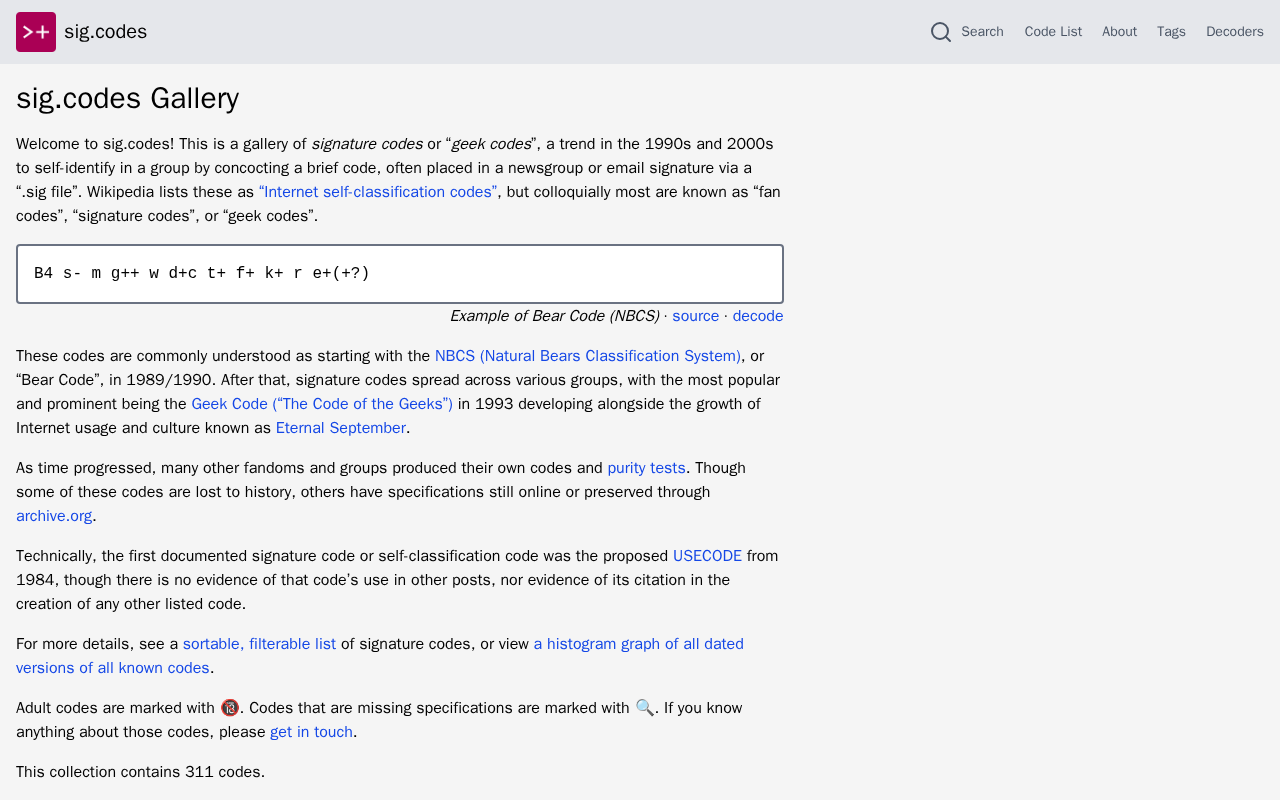Click the sig.codes logo icon
This screenshot has width=1280, height=800.
coord(36,32)
